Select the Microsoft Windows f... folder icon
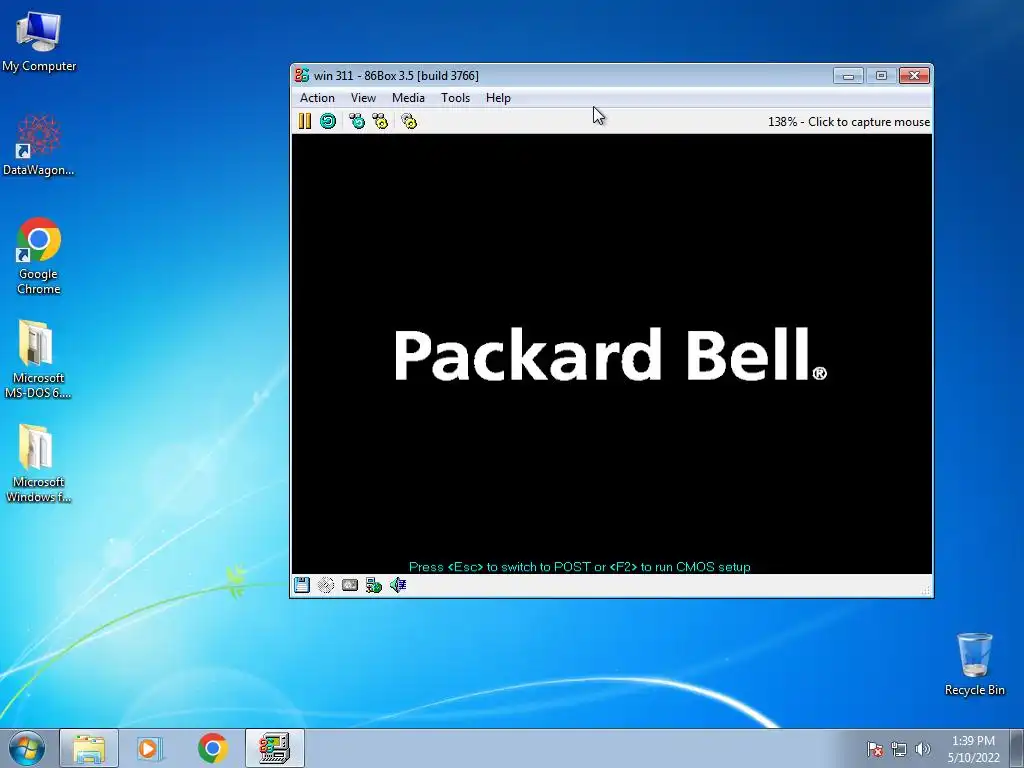 point(38,464)
